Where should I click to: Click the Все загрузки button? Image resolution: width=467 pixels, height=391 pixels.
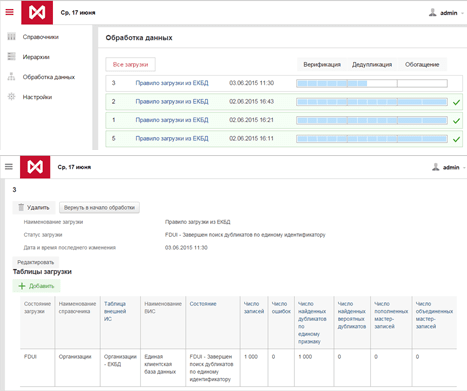click(130, 64)
